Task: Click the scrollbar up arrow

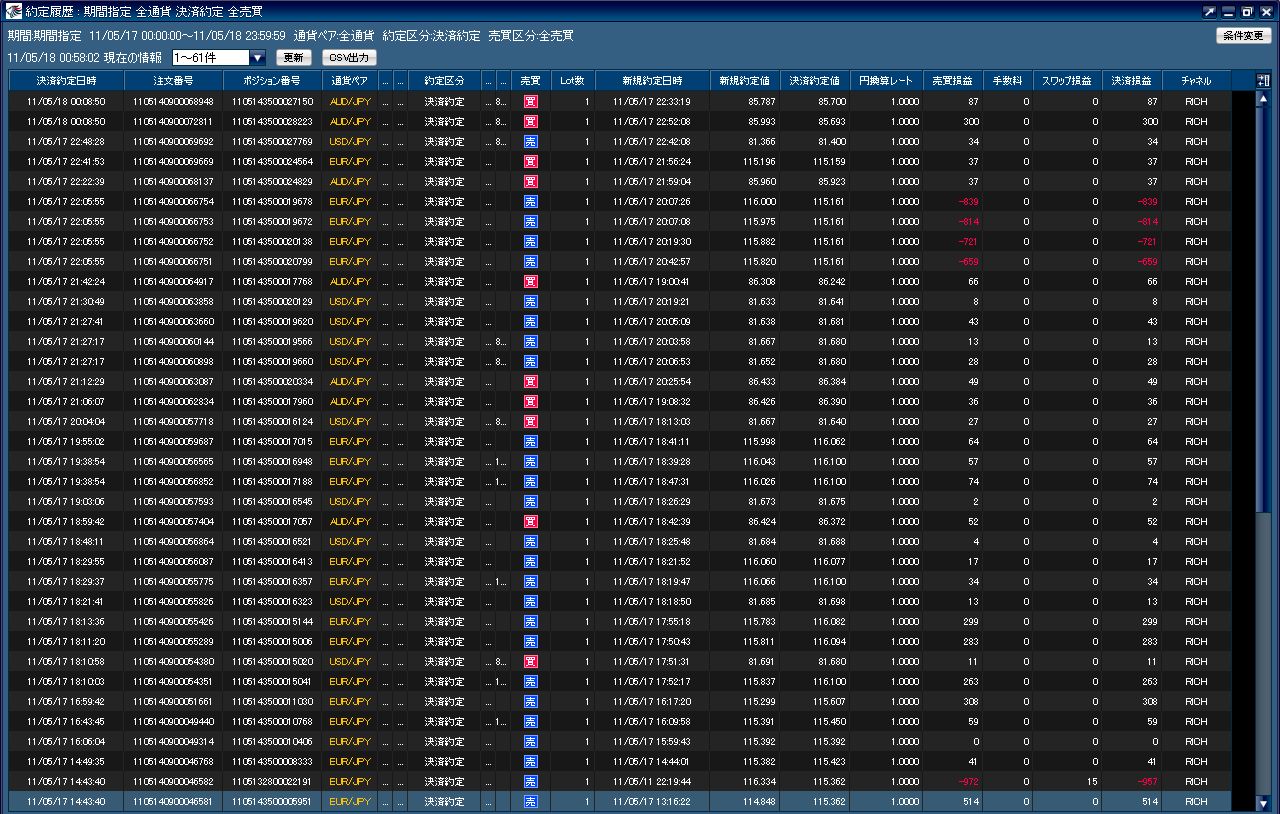Action: (1263, 99)
